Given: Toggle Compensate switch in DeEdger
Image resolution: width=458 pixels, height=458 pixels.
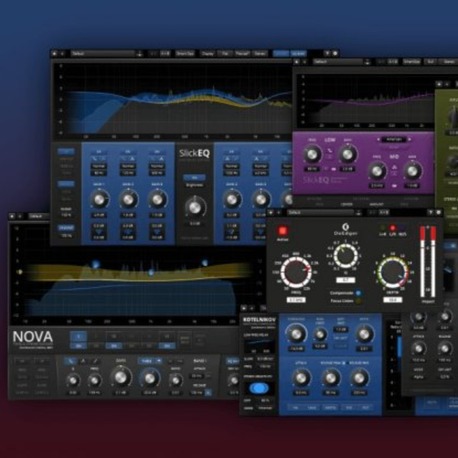Looking at the screenshot, I should coord(358,293).
